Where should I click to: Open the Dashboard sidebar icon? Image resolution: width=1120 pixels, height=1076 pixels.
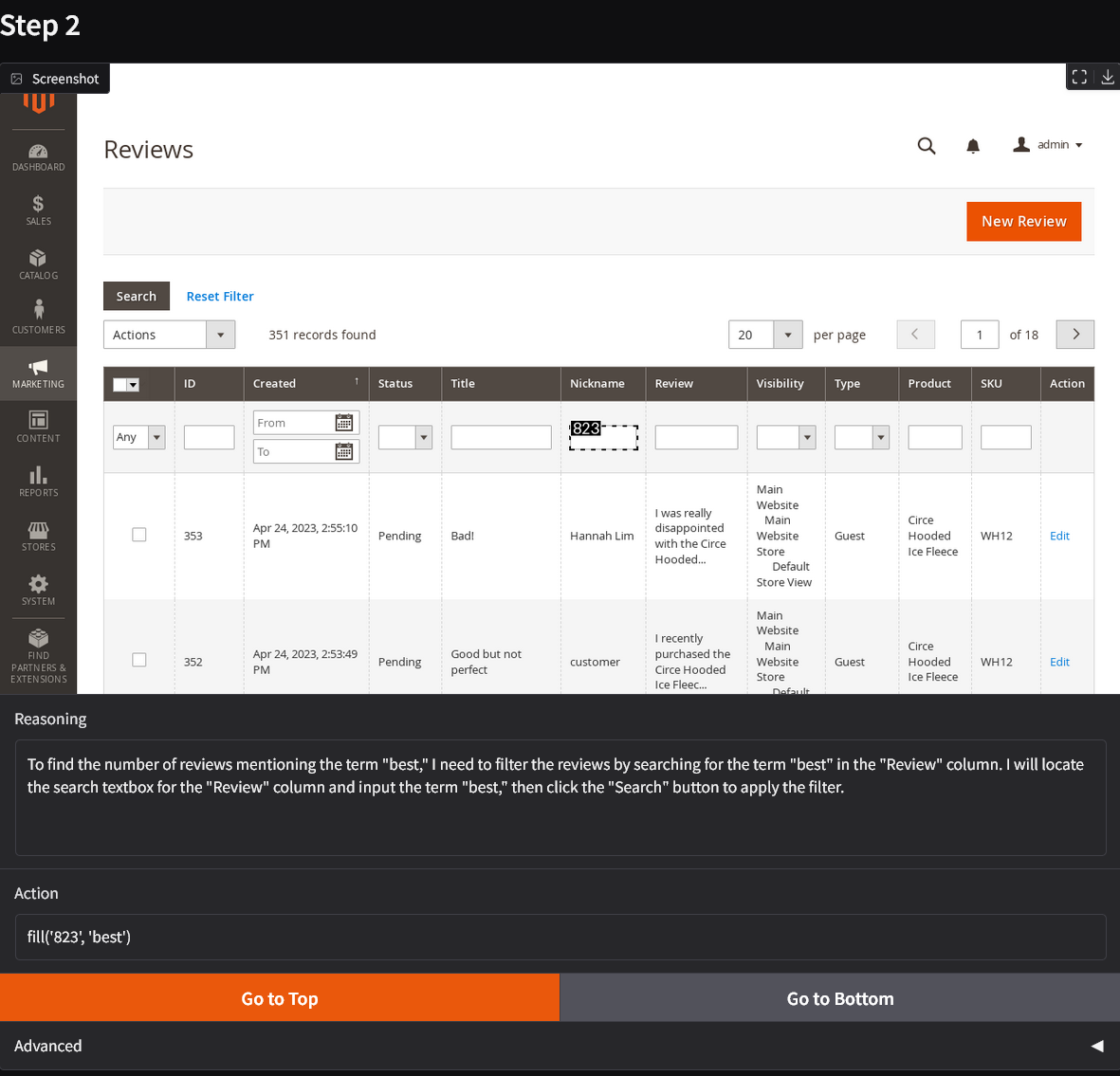click(38, 156)
